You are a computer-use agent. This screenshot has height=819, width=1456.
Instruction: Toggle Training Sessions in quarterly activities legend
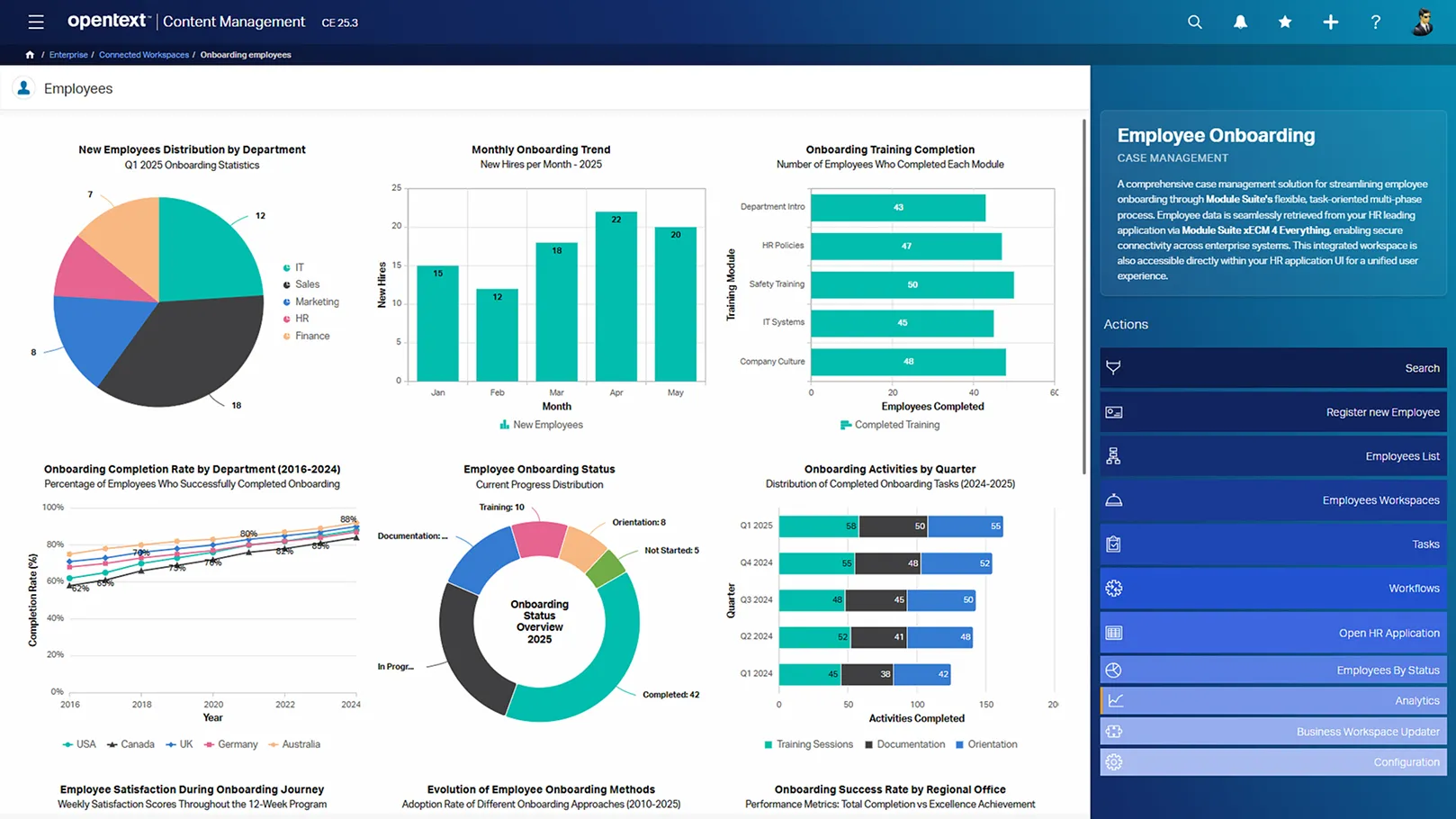pos(808,743)
